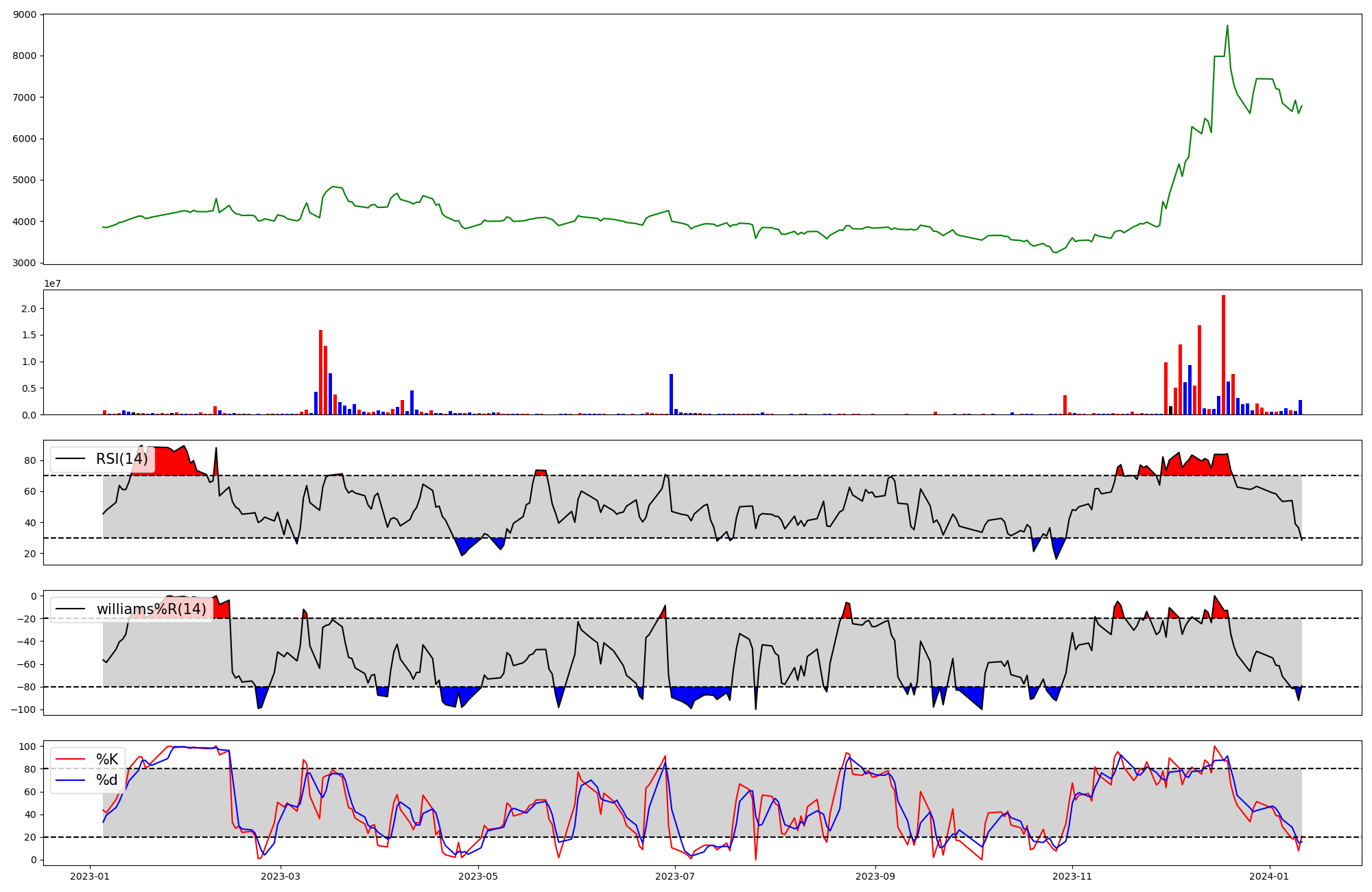Click the 2023-07 x-axis date label
This screenshot has height=892, width=1372.
coord(675,876)
